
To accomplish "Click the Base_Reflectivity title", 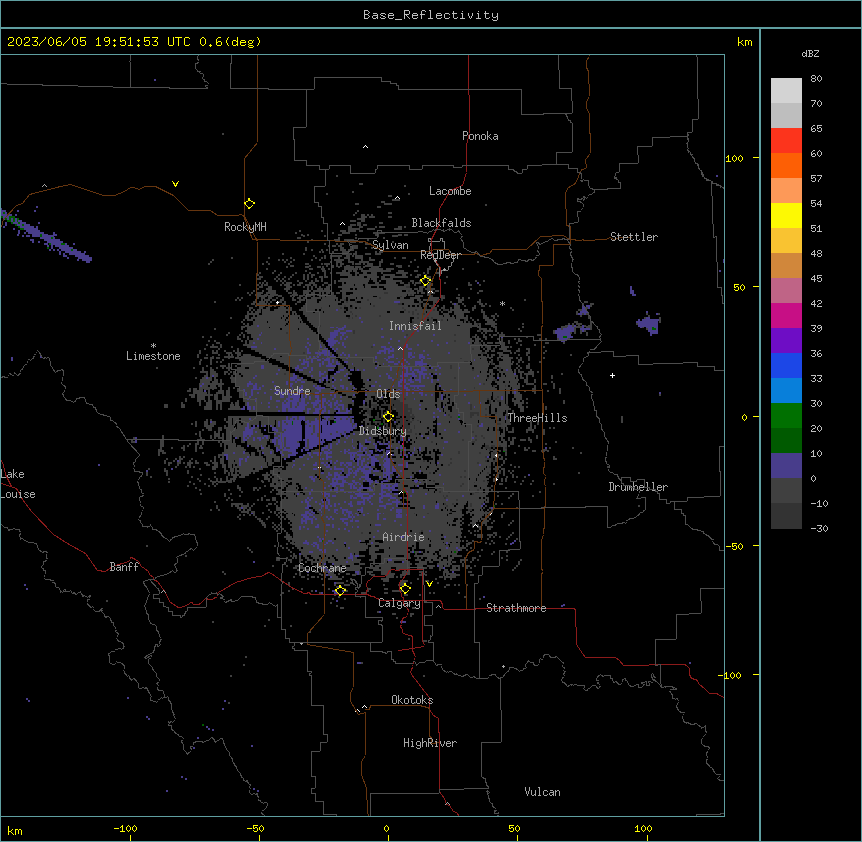I will click(431, 15).
